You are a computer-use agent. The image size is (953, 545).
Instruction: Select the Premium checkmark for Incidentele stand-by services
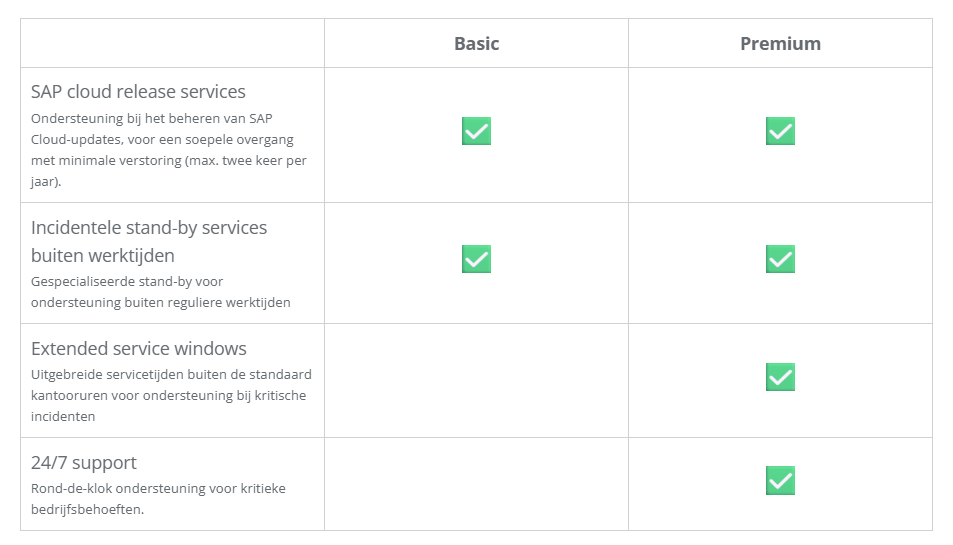780,259
